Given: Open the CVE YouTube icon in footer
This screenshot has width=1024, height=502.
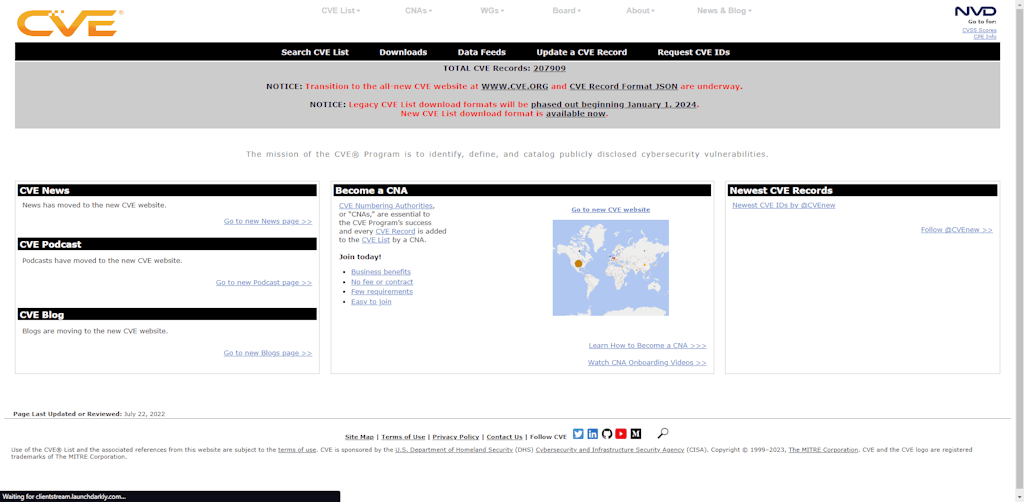Looking at the screenshot, I should click(x=621, y=434).
